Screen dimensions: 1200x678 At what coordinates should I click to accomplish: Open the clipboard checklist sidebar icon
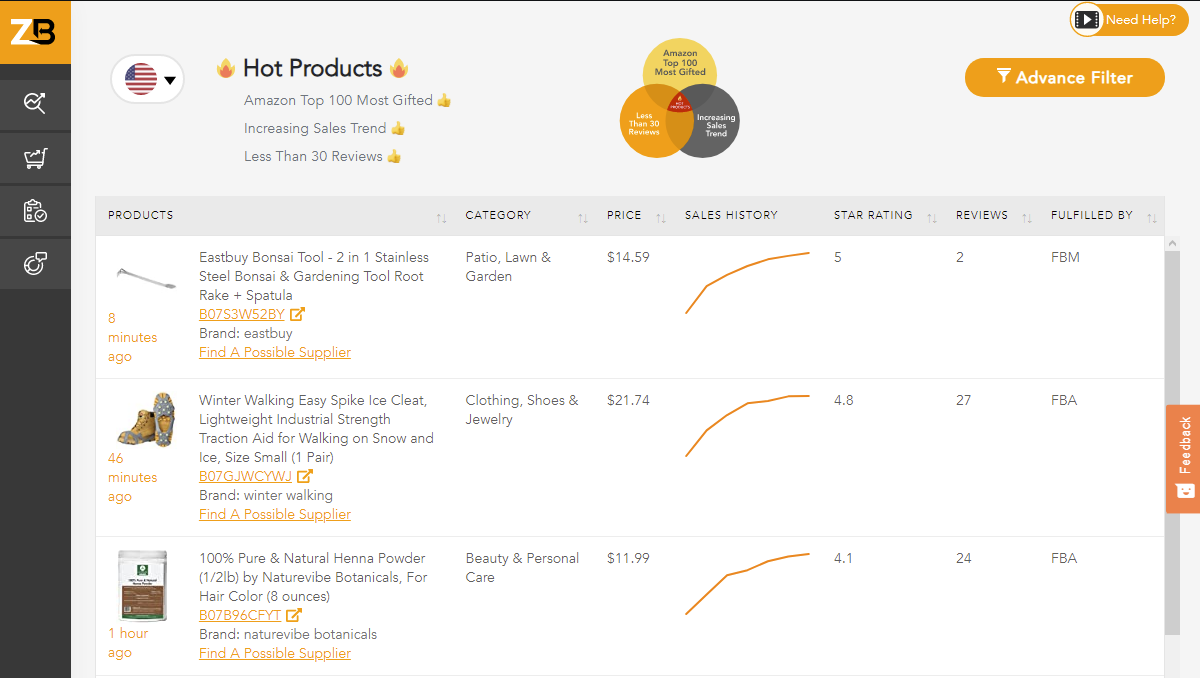point(35,211)
